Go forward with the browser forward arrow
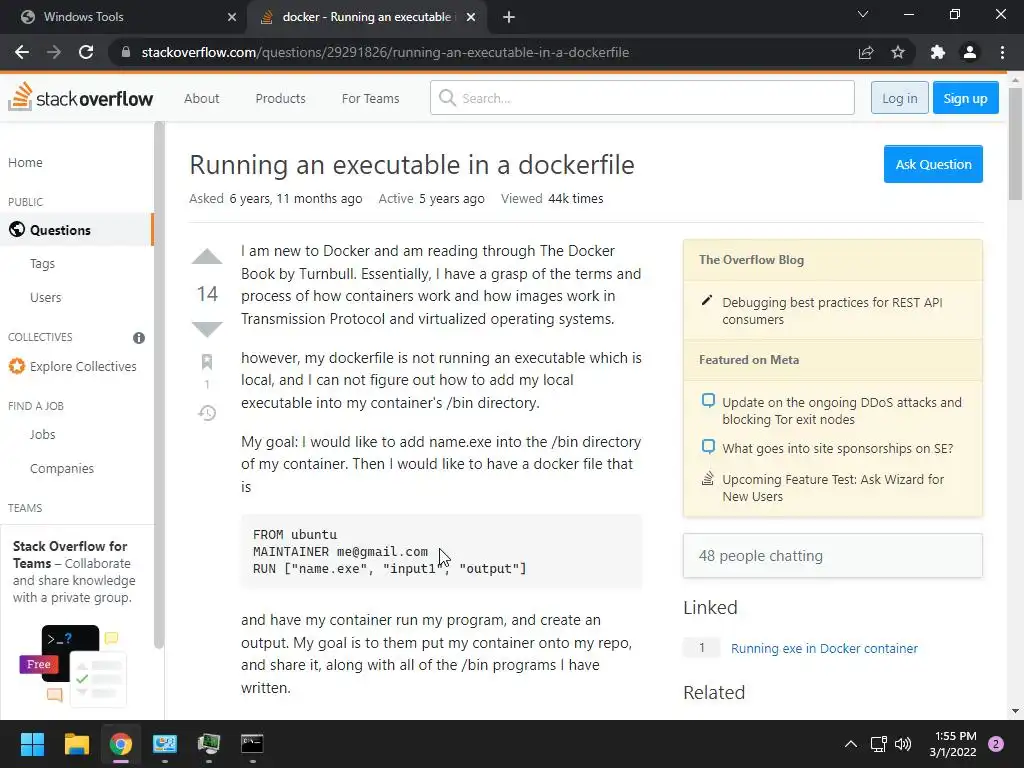 point(54,52)
